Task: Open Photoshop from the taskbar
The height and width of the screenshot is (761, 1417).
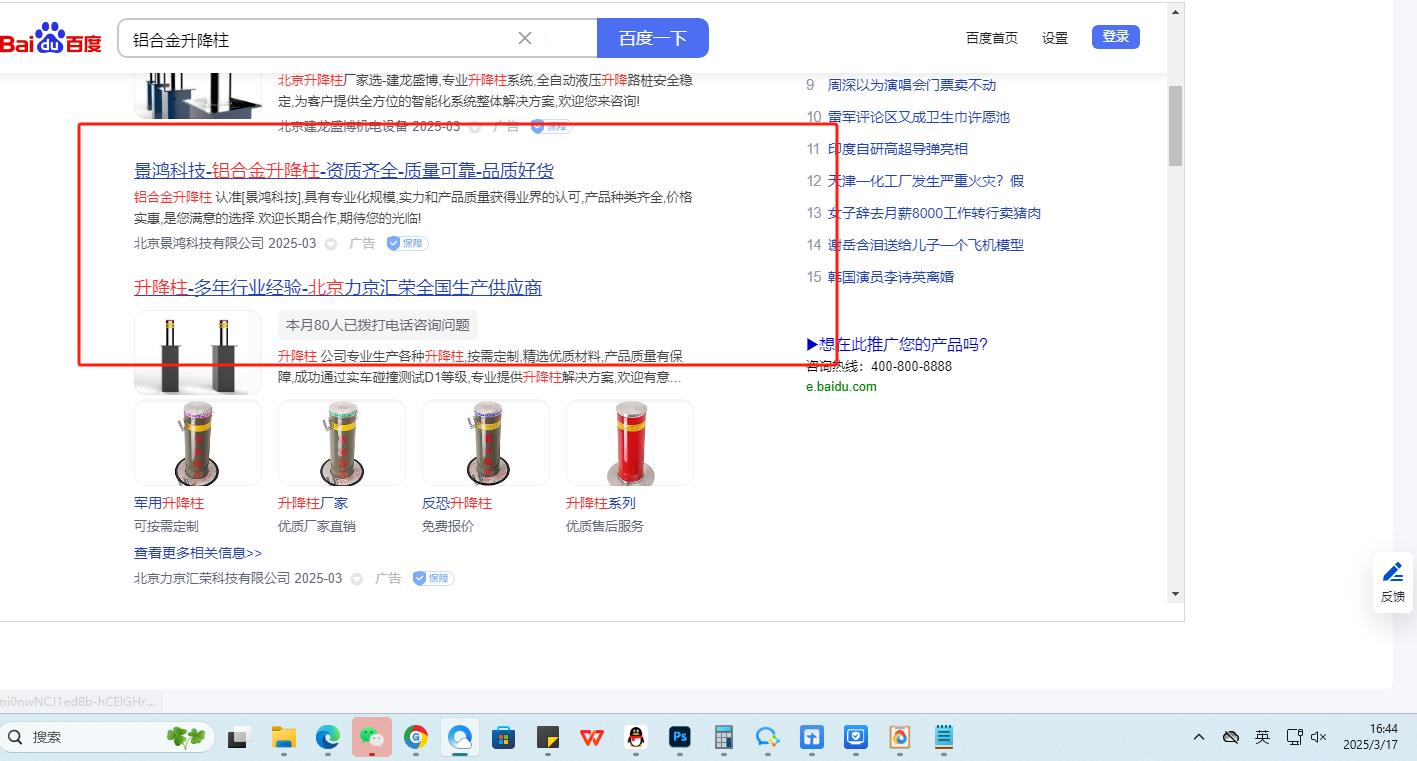Action: pyautogui.click(x=680, y=738)
